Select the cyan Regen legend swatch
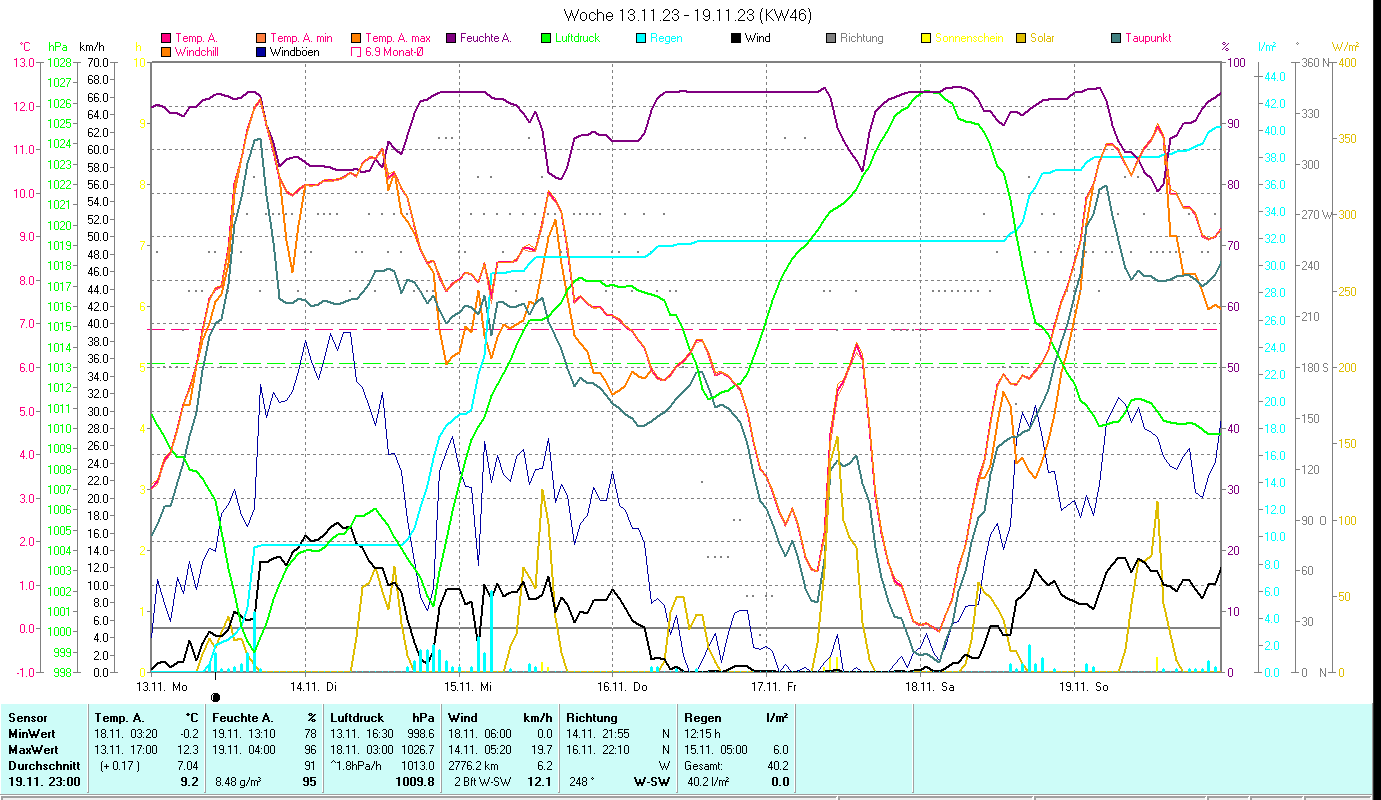Image resolution: width=1381 pixels, height=800 pixels. [641, 39]
